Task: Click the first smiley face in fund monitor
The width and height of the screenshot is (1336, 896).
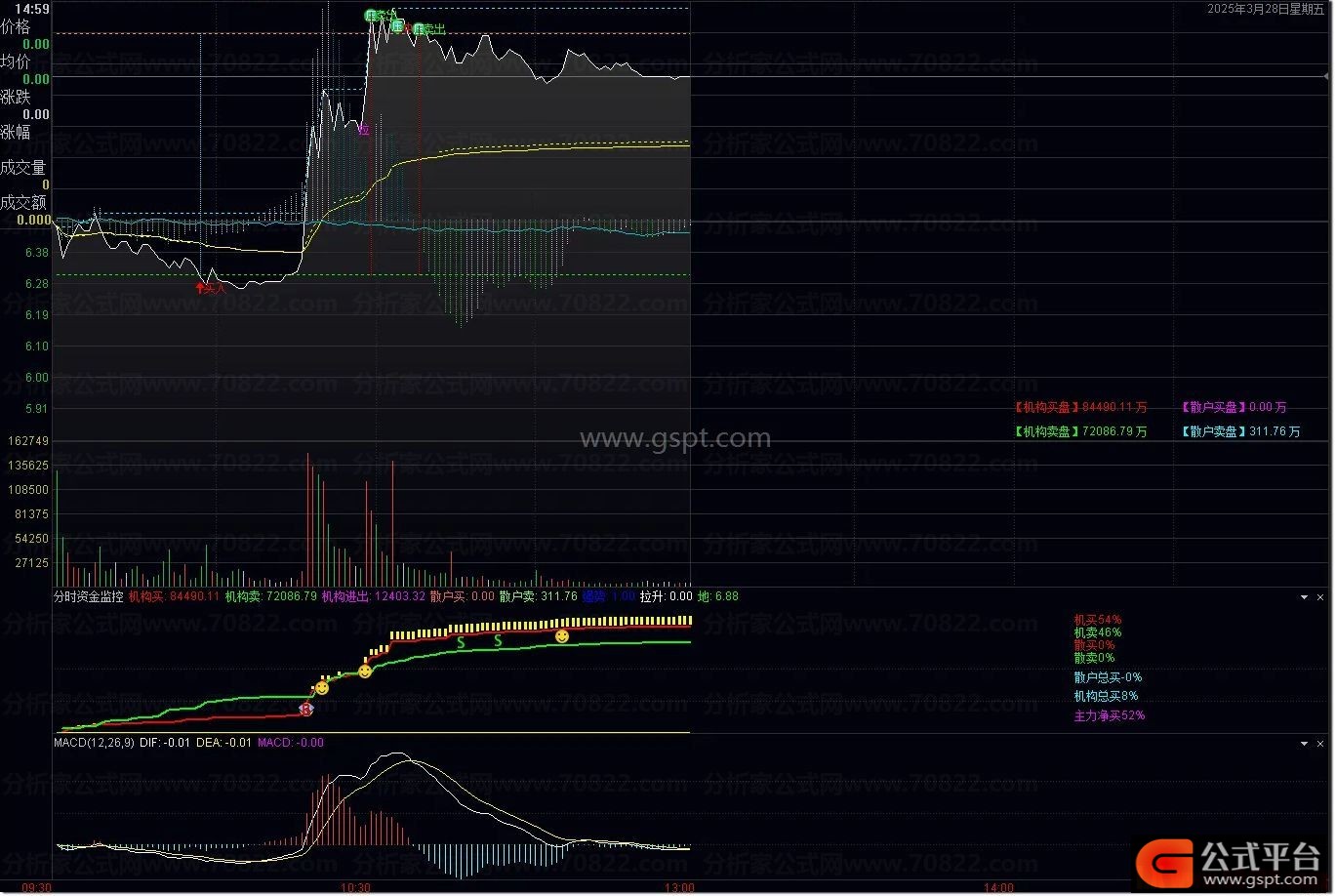Action: (322, 688)
